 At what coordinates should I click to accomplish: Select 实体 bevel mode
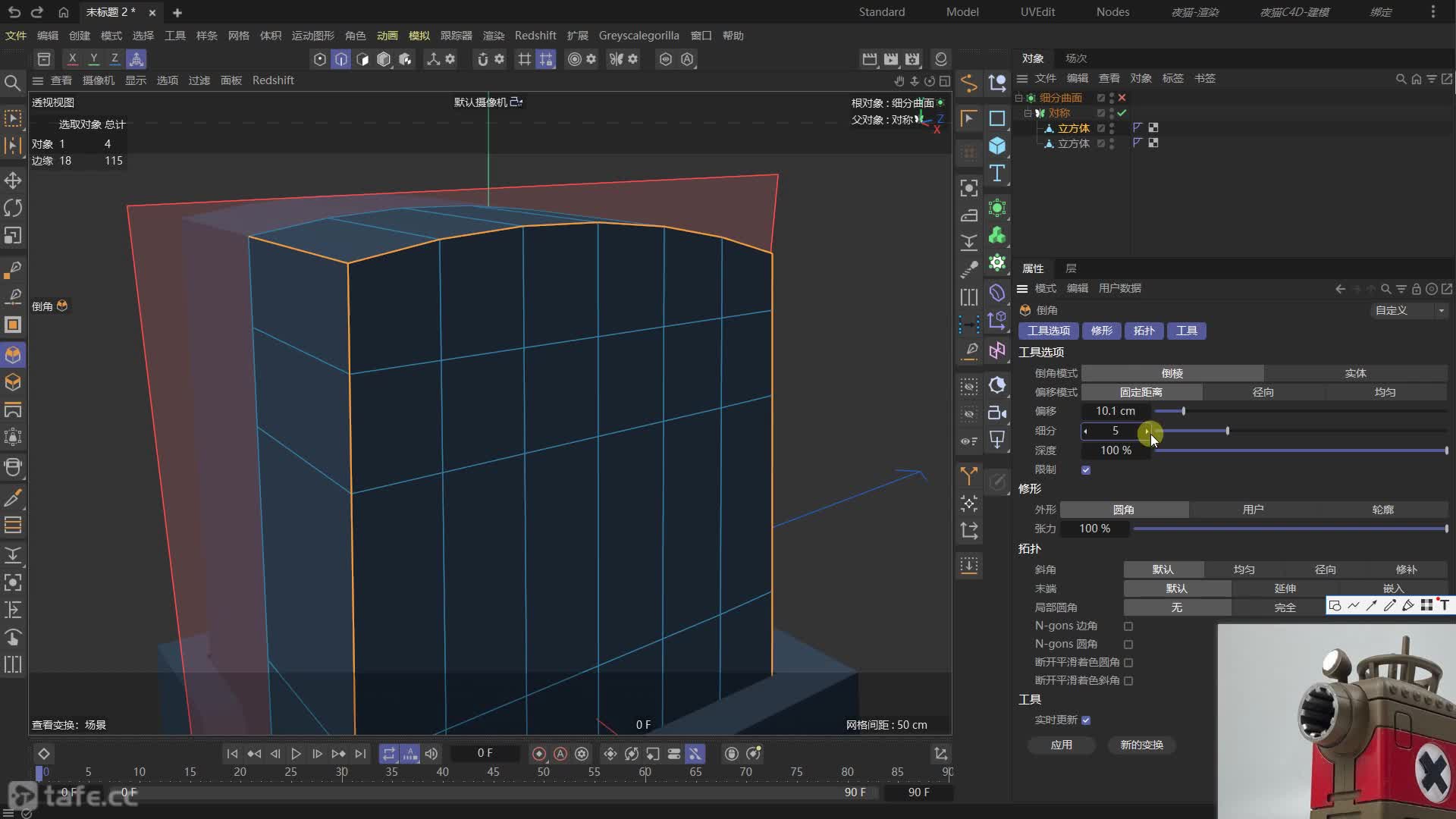1356,373
